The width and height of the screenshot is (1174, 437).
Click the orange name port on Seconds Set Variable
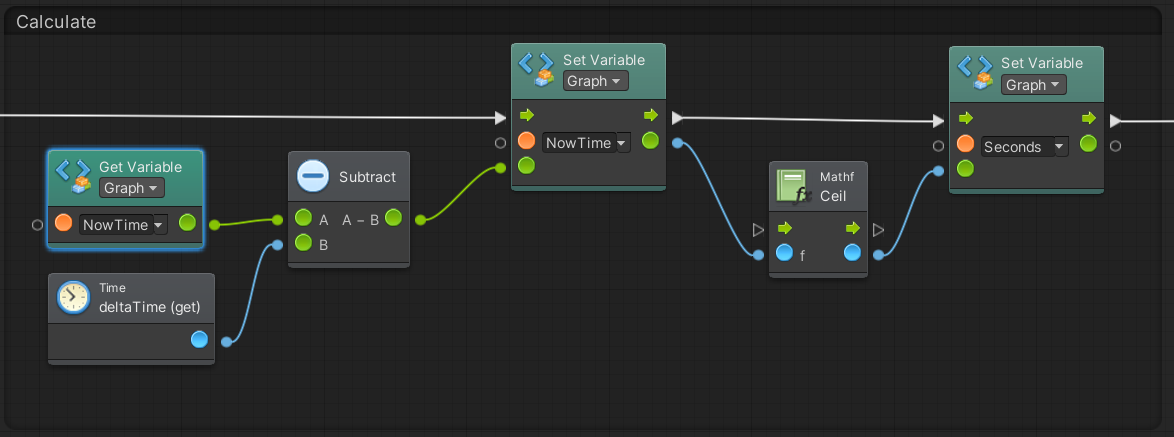tap(965, 144)
